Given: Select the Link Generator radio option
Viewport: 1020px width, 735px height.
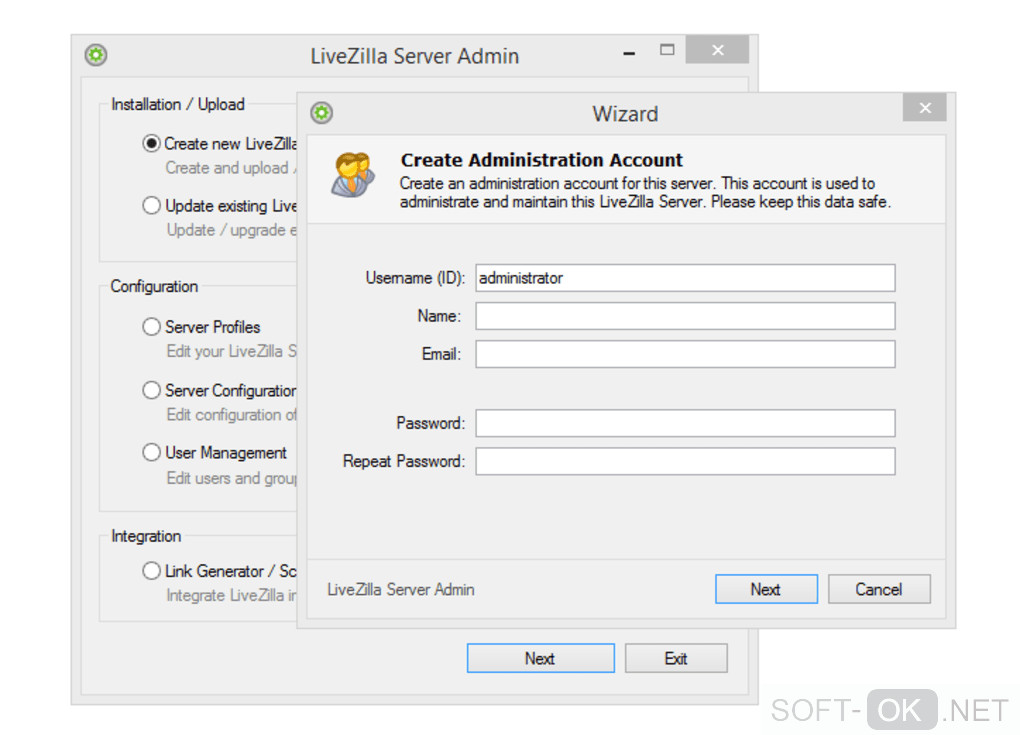Looking at the screenshot, I should coord(151,571).
